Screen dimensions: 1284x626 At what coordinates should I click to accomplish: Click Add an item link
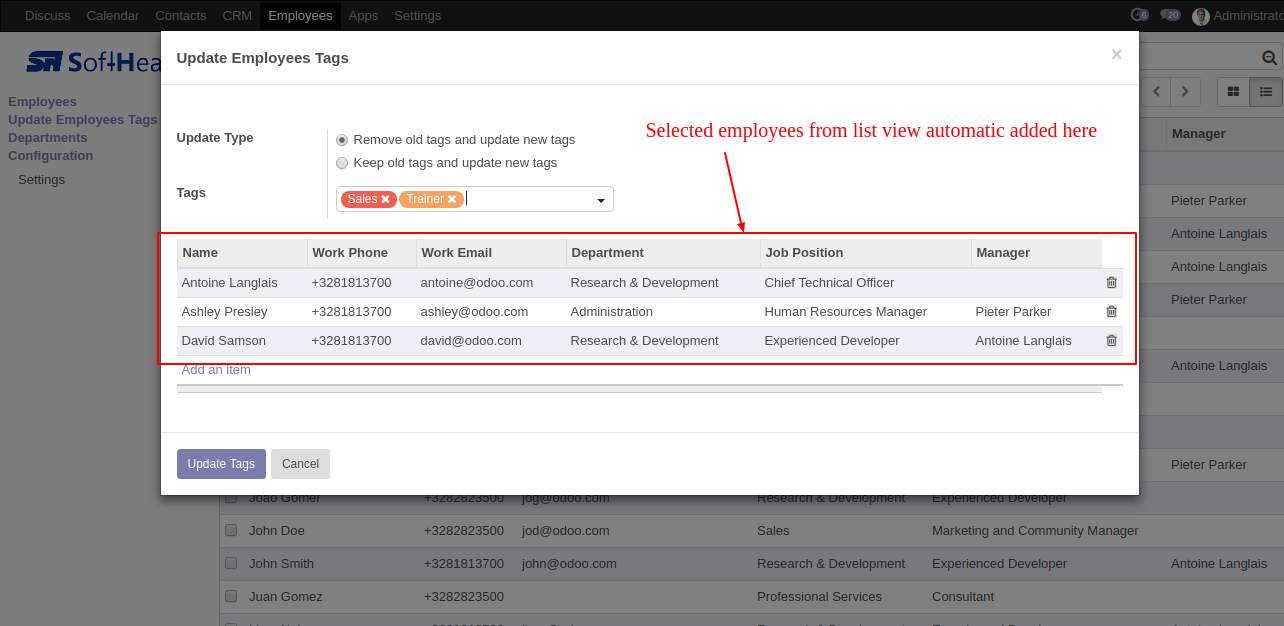(216, 370)
